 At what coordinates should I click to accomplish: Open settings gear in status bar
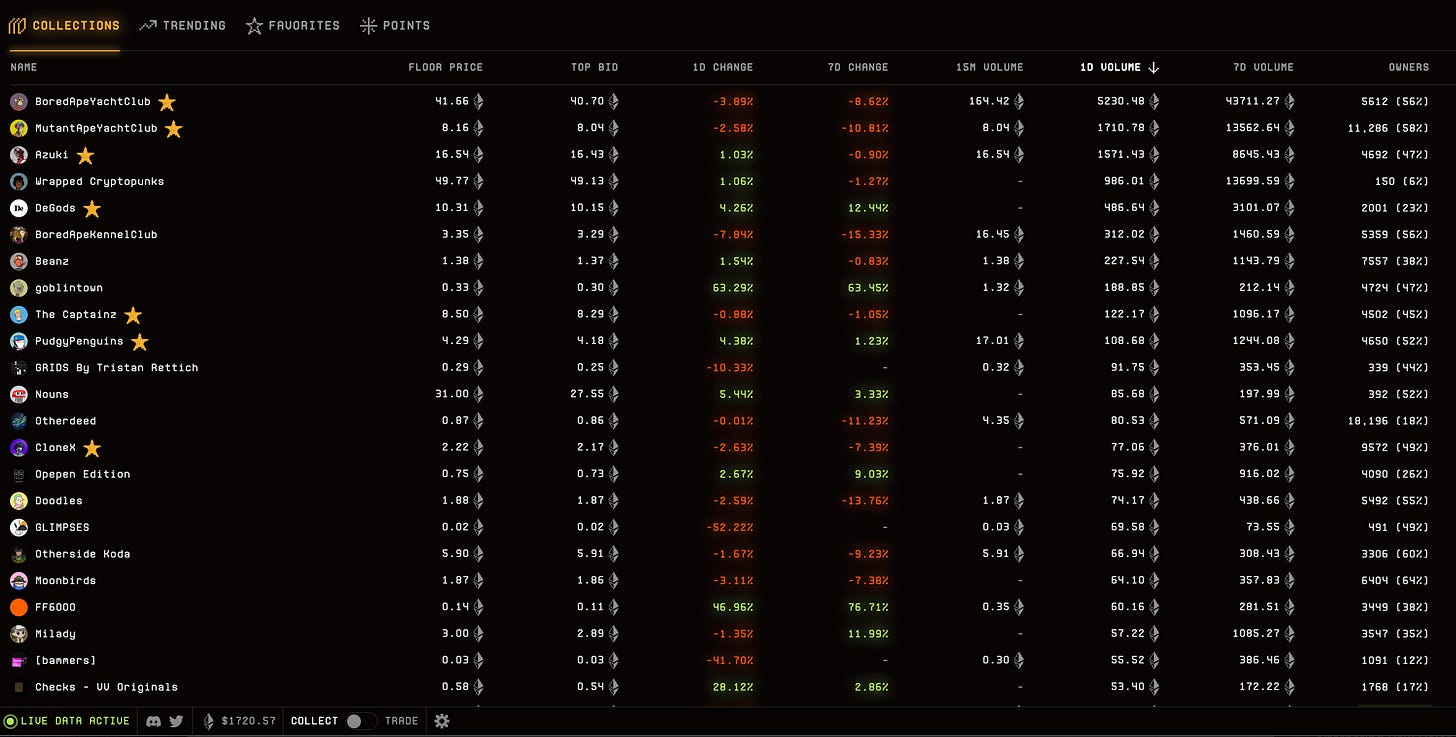[442, 721]
